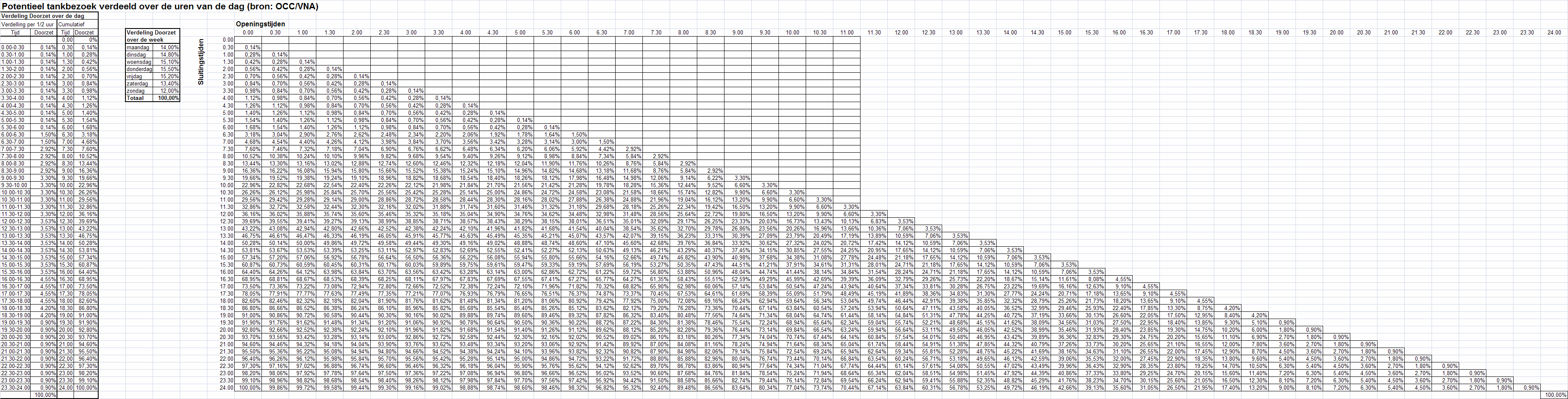Image resolution: width=1568 pixels, height=399 pixels.
Task: Click the lone 100,00% at far bottom right
Action: pyautogui.click(x=1554, y=395)
